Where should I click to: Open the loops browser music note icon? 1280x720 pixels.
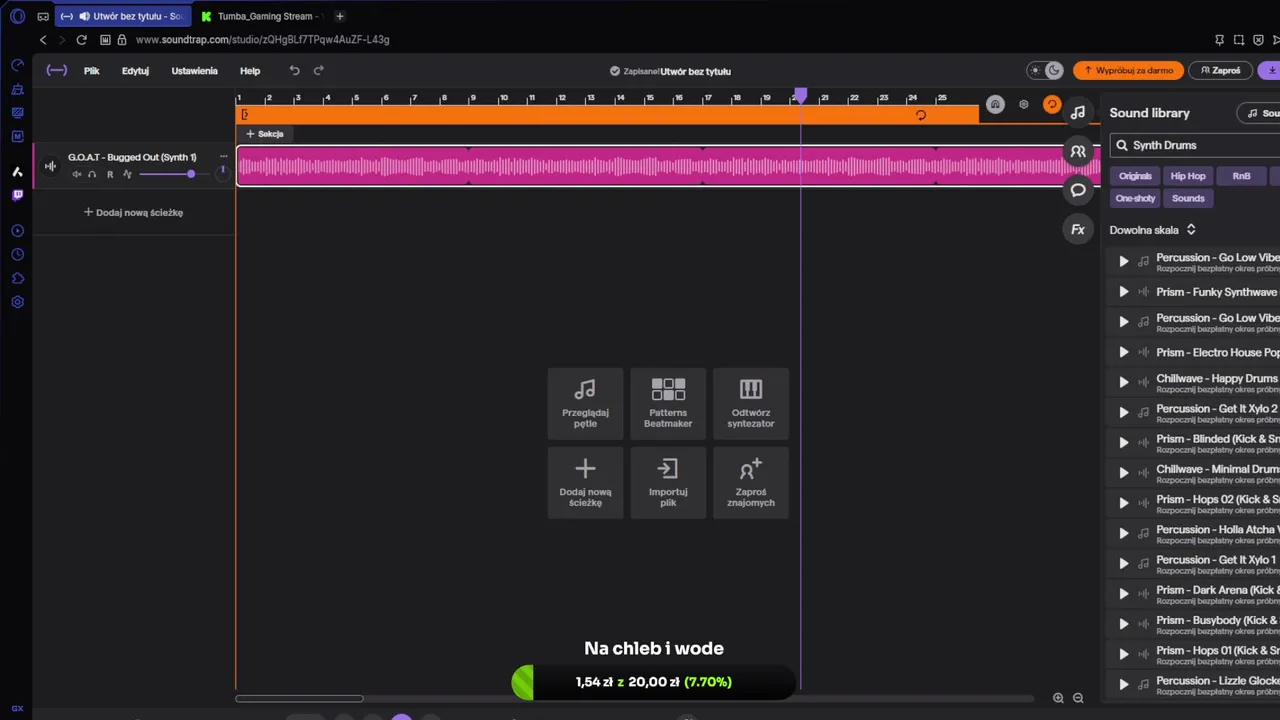[1078, 113]
